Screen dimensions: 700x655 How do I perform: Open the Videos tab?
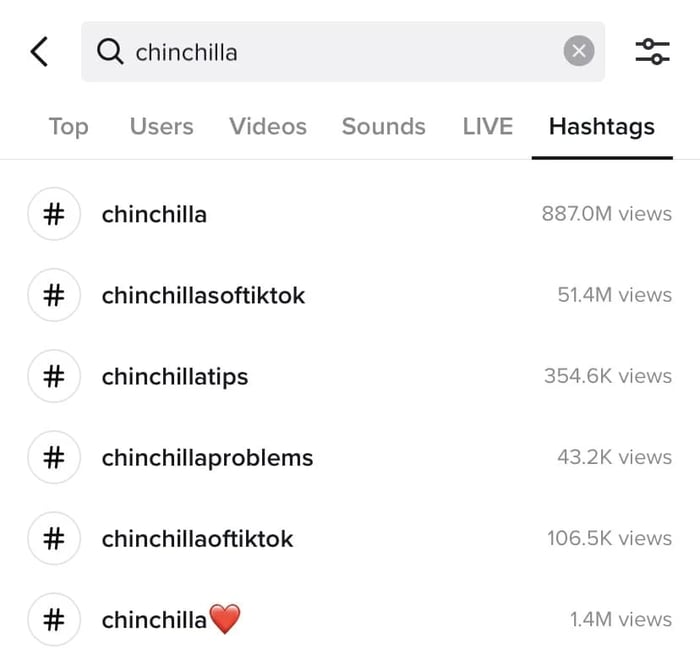[x=268, y=127]
